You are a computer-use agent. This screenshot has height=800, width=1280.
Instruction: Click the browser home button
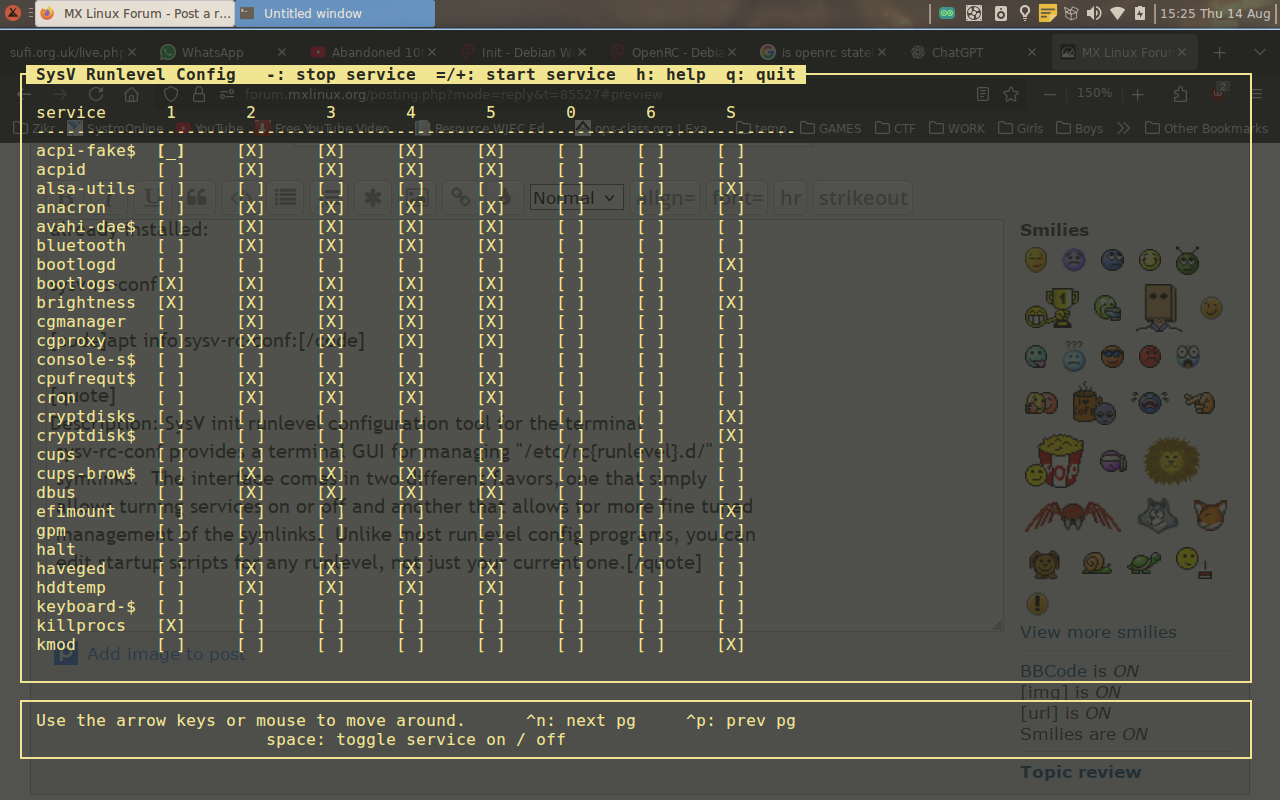(x=131, y=94)
